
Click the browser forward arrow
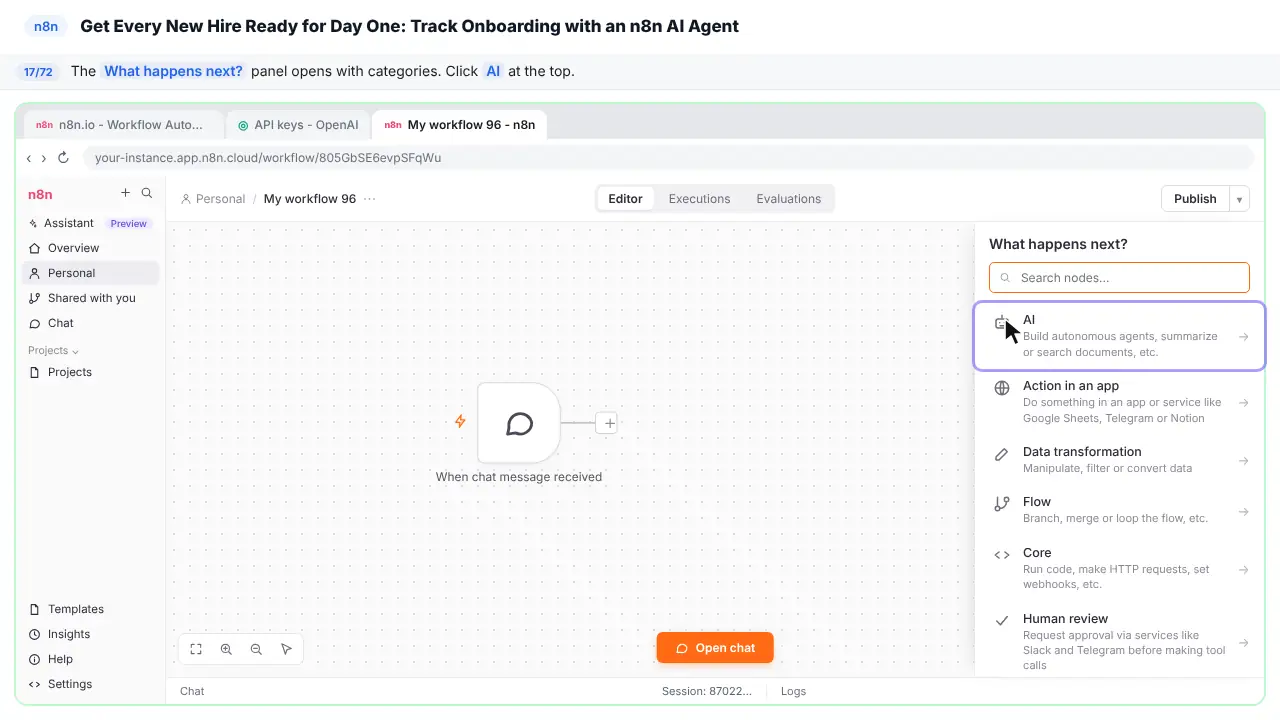[x=42, y=158]
